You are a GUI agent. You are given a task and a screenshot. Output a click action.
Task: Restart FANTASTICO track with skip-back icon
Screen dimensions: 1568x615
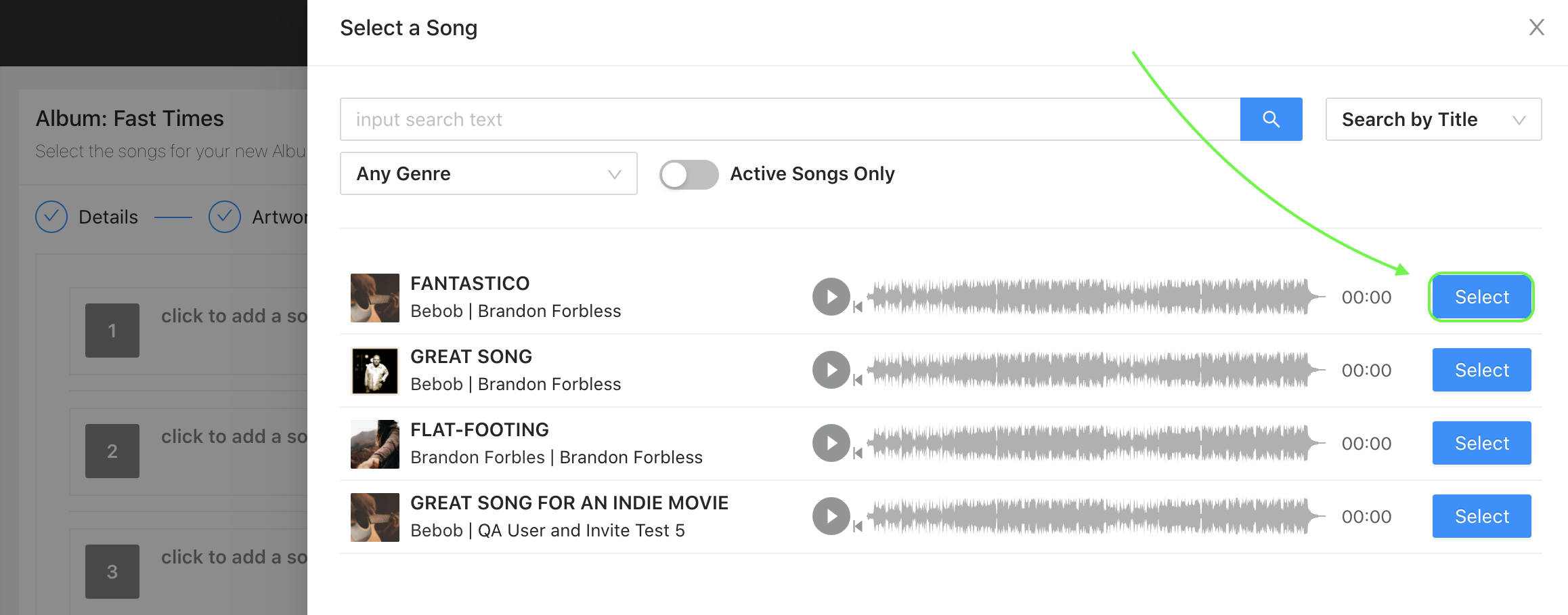(x=858, y=307)
